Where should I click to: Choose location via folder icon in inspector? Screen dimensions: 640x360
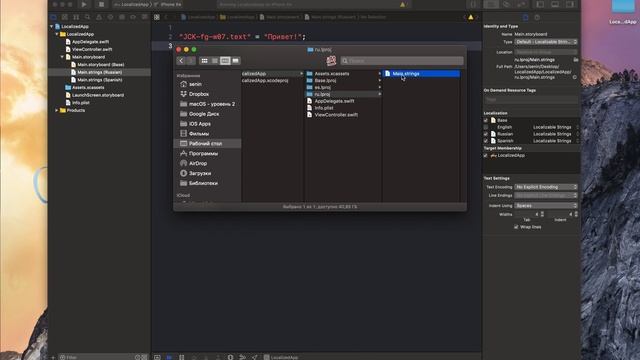point(576,60)
